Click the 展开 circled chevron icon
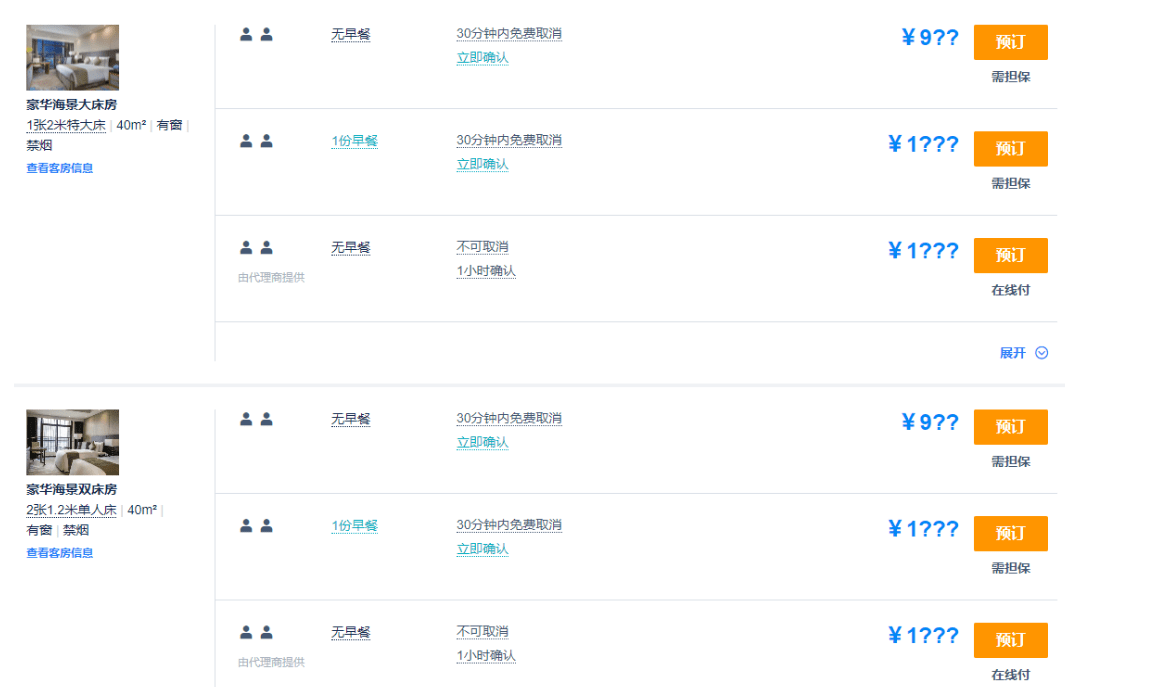This screenshot has width=1158, height=687. (x=1042, y=353)
